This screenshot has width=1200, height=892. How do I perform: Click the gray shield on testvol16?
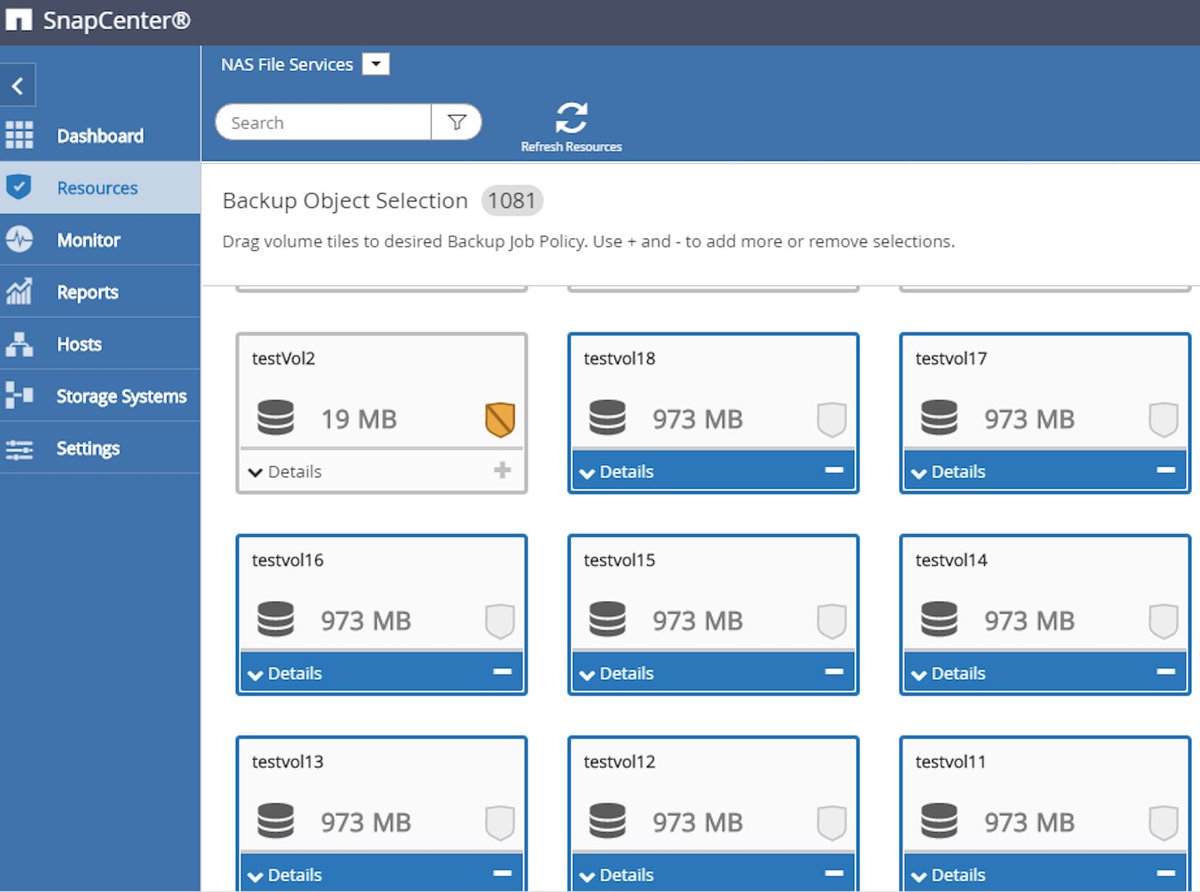tap(499, 622)
